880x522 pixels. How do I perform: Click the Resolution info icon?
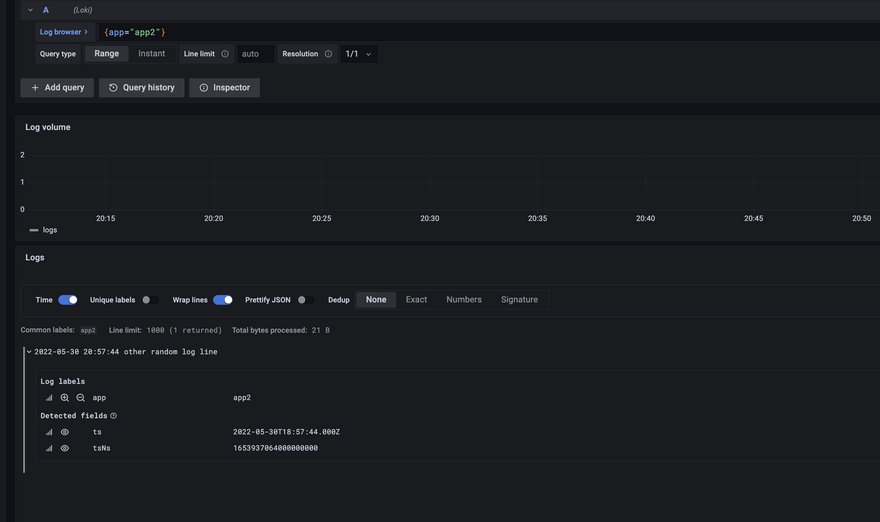pos(328,54)
